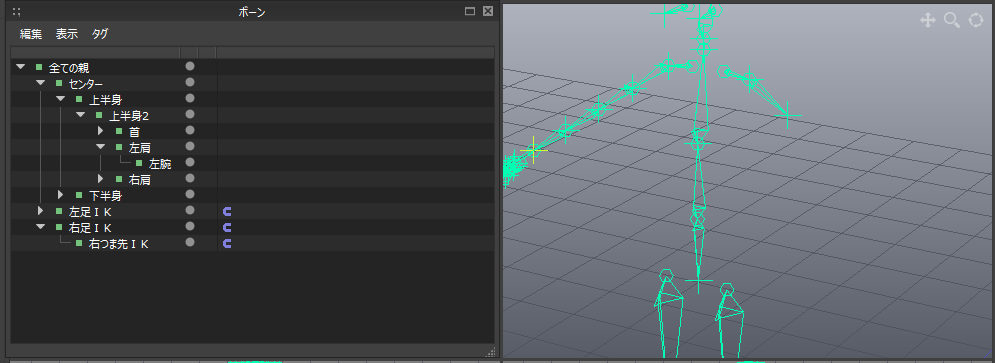Expand the 左足ＩＫ bone node
Image resolution: width=995 pixels, height=363 pixels.
point(40,211)
